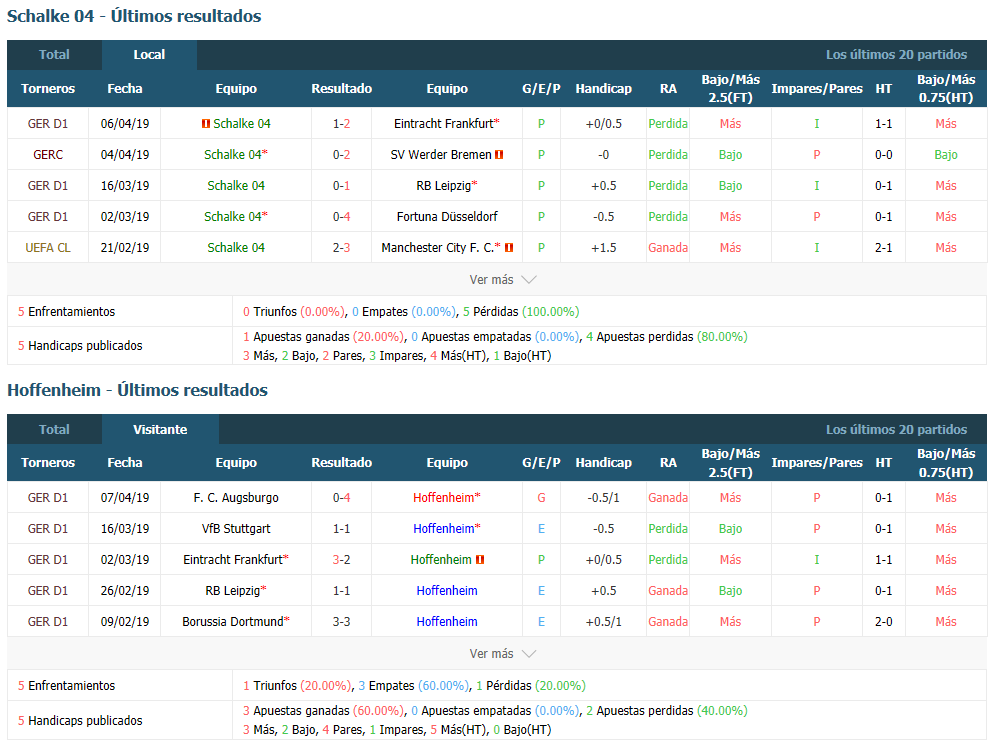Viewport: 996px width, 746px height.
Task: Click HT Bajo value in Werder Bremen row
Action: click(946, 154)
